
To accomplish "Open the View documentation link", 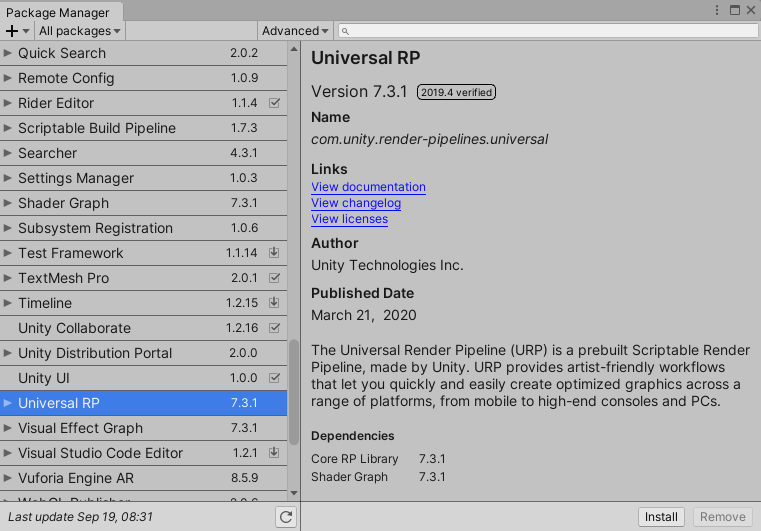I will [x=368, y=187].
